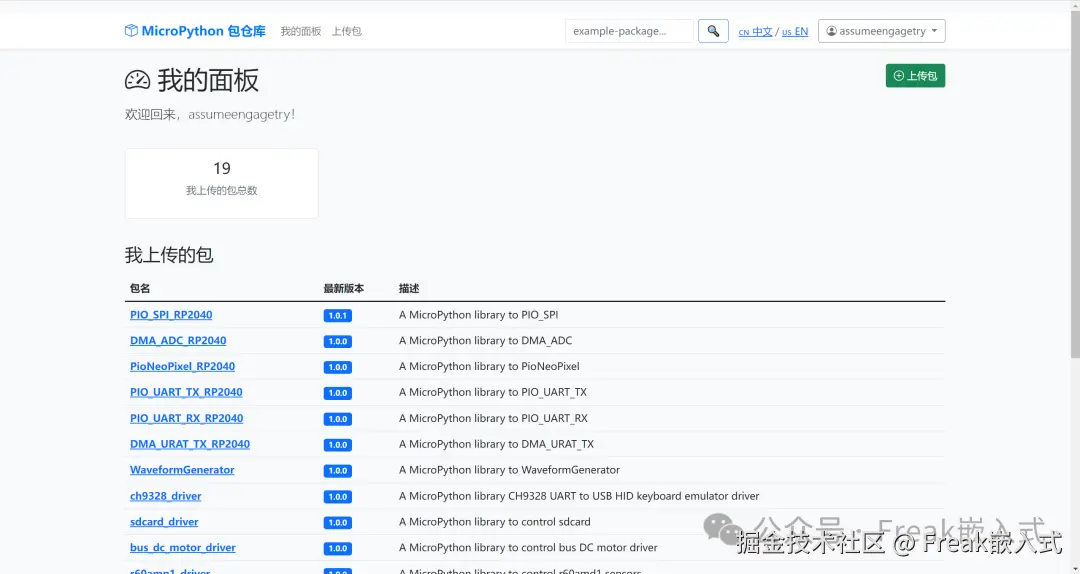The width and height of the screenshot is (1080, 574).
Task: Click description 'A MicroPython library to PIO_UART_TX'
Action: 492,392
